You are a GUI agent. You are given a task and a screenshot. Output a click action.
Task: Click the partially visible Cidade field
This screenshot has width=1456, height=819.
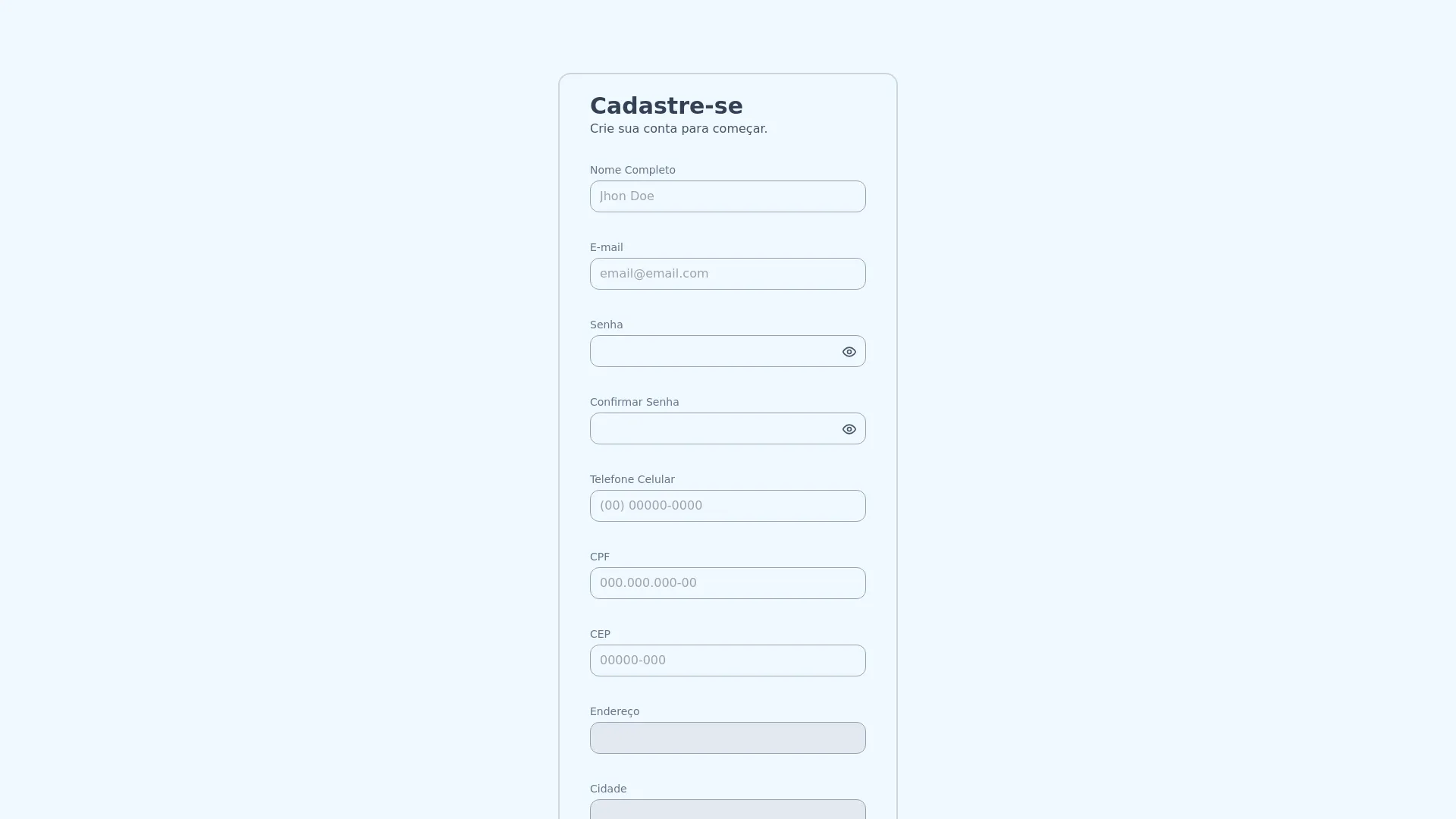click(x=727, y=809)
